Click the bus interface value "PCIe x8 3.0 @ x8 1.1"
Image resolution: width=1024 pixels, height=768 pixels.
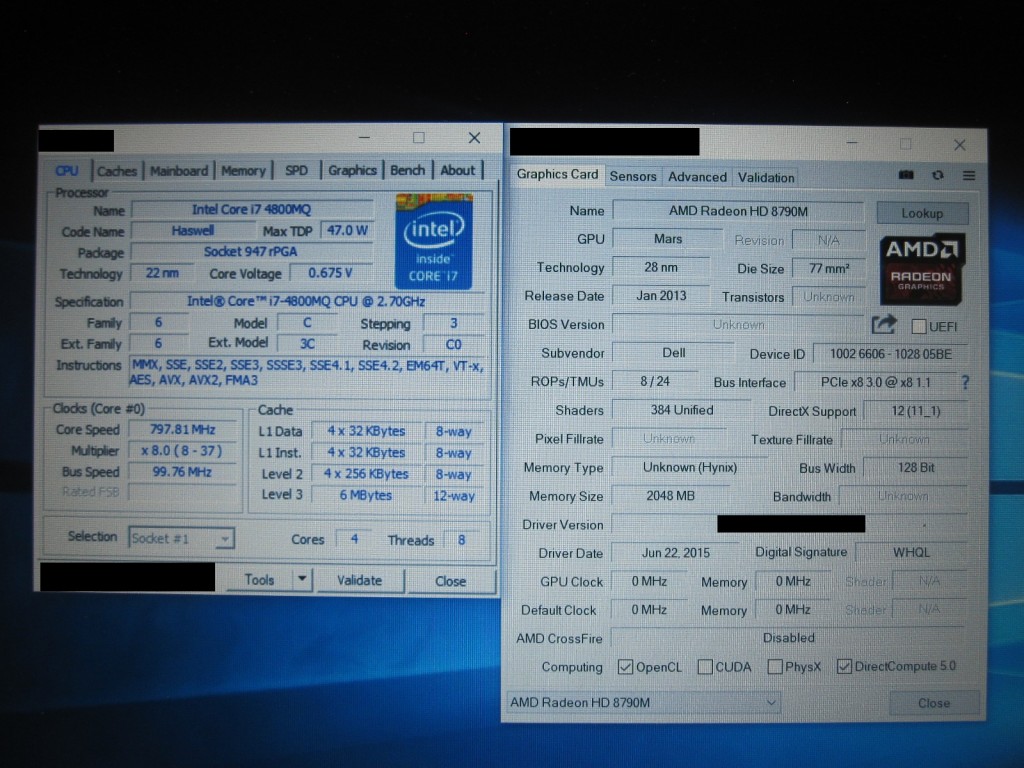[875, 382]
